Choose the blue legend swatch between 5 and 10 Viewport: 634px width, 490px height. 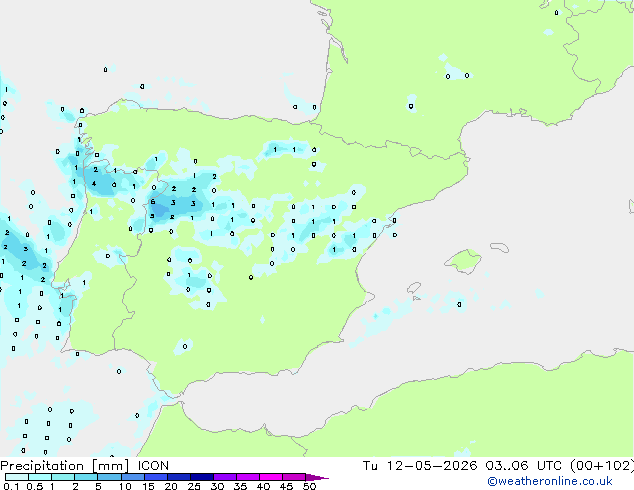tap(110, 477)
